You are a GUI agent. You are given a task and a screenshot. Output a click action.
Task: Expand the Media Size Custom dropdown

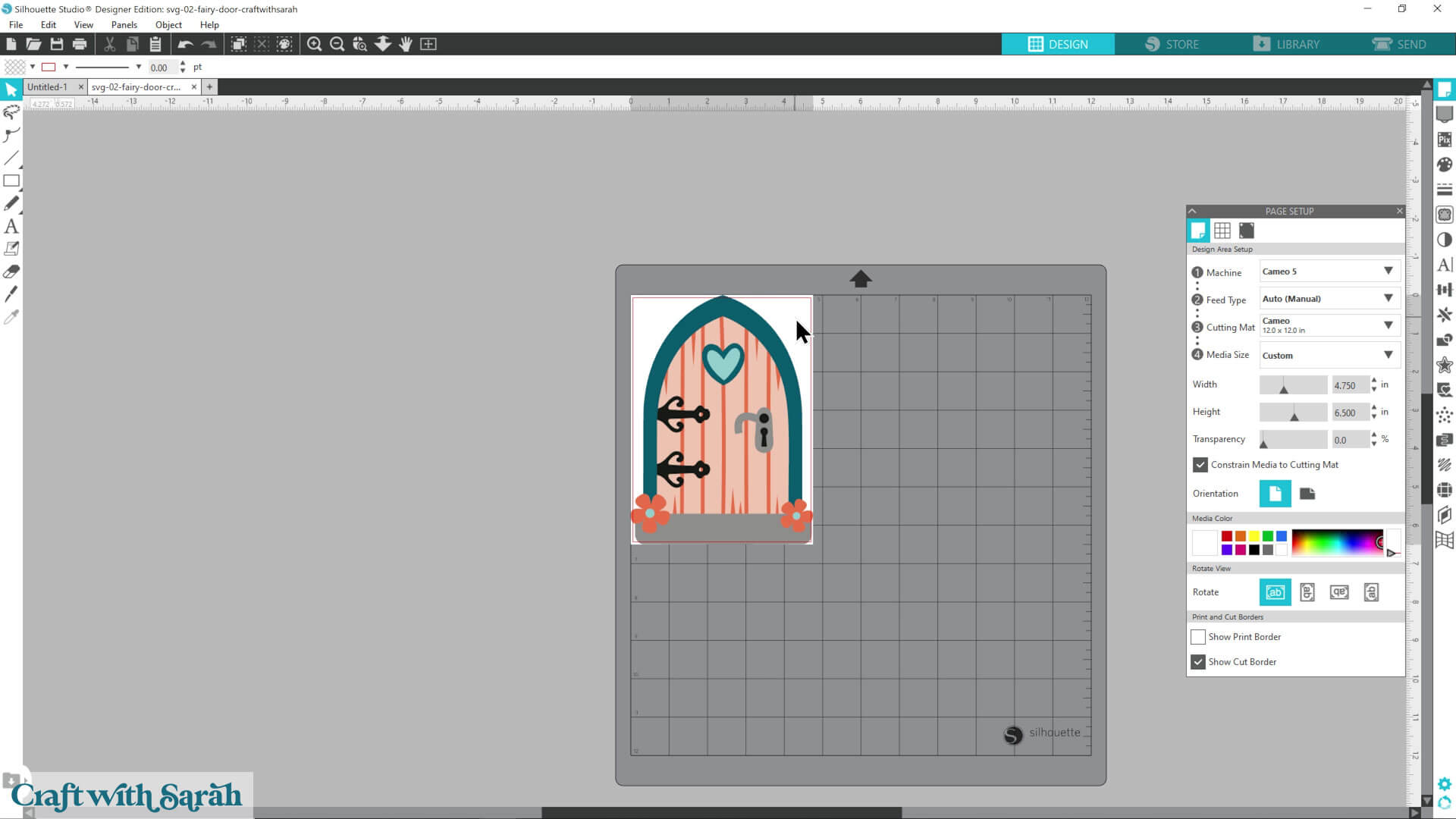[x=1329, y=355]
